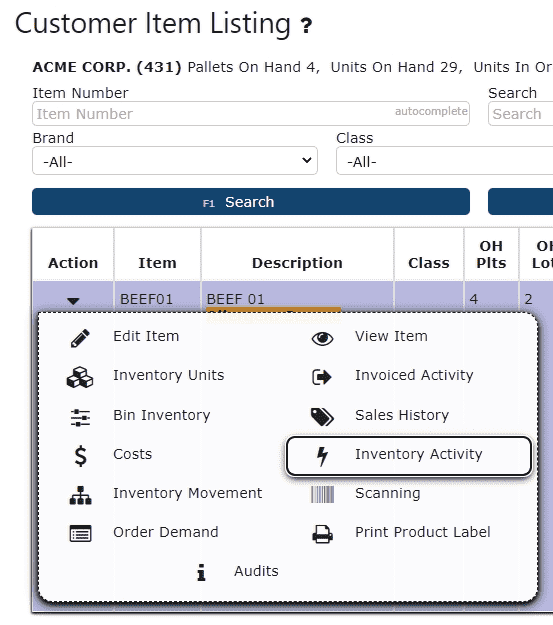
Task: Click the pencil Edit Item icon
Action: (80, 338)
